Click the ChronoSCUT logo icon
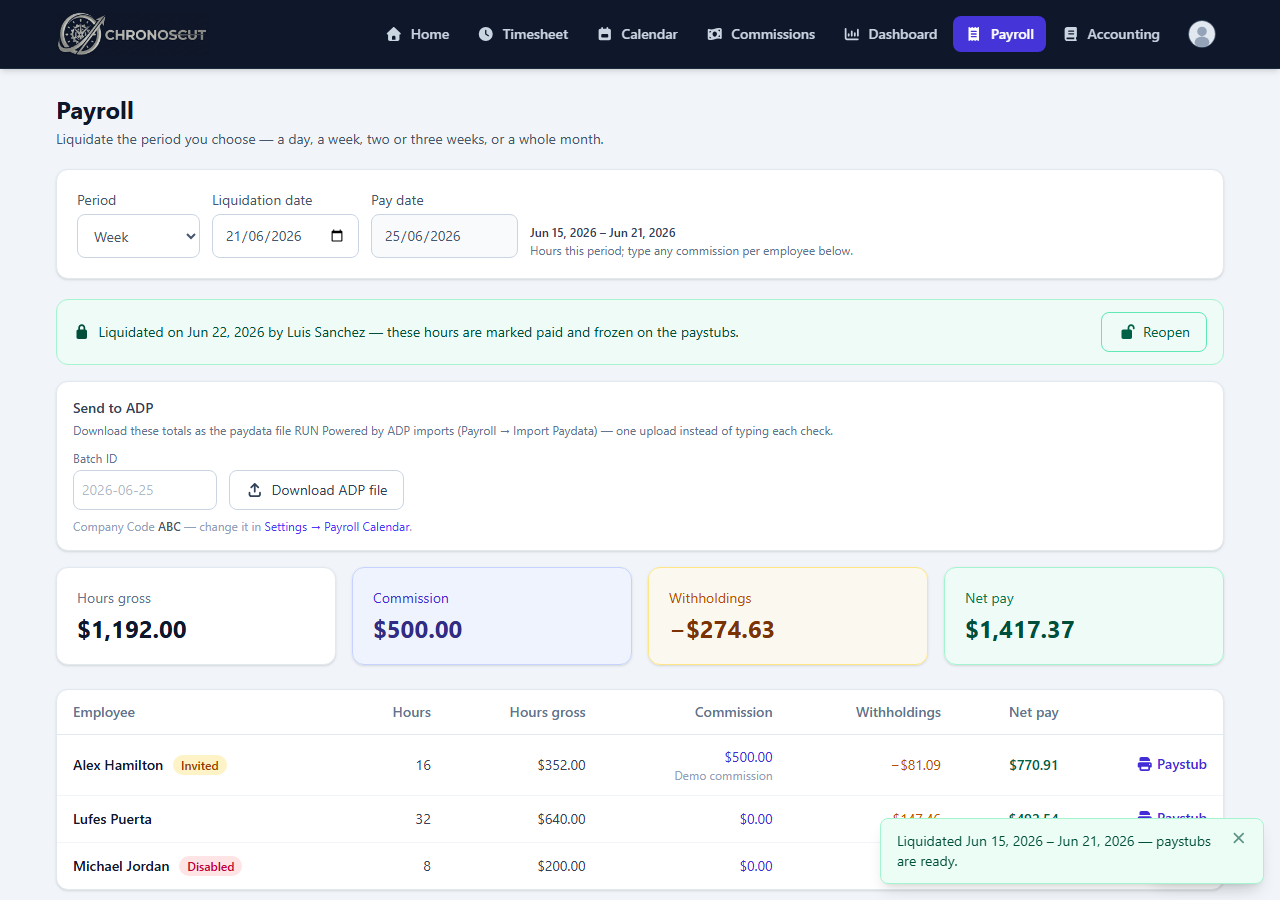Viewport: 1280px width, 900px height. pos(78,33)
